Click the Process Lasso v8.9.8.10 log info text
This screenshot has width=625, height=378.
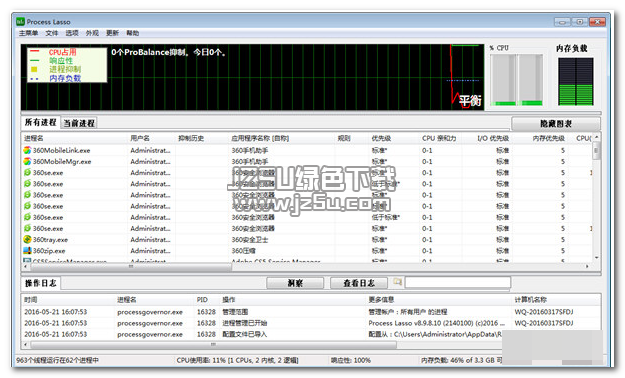[x=436, y=323]
